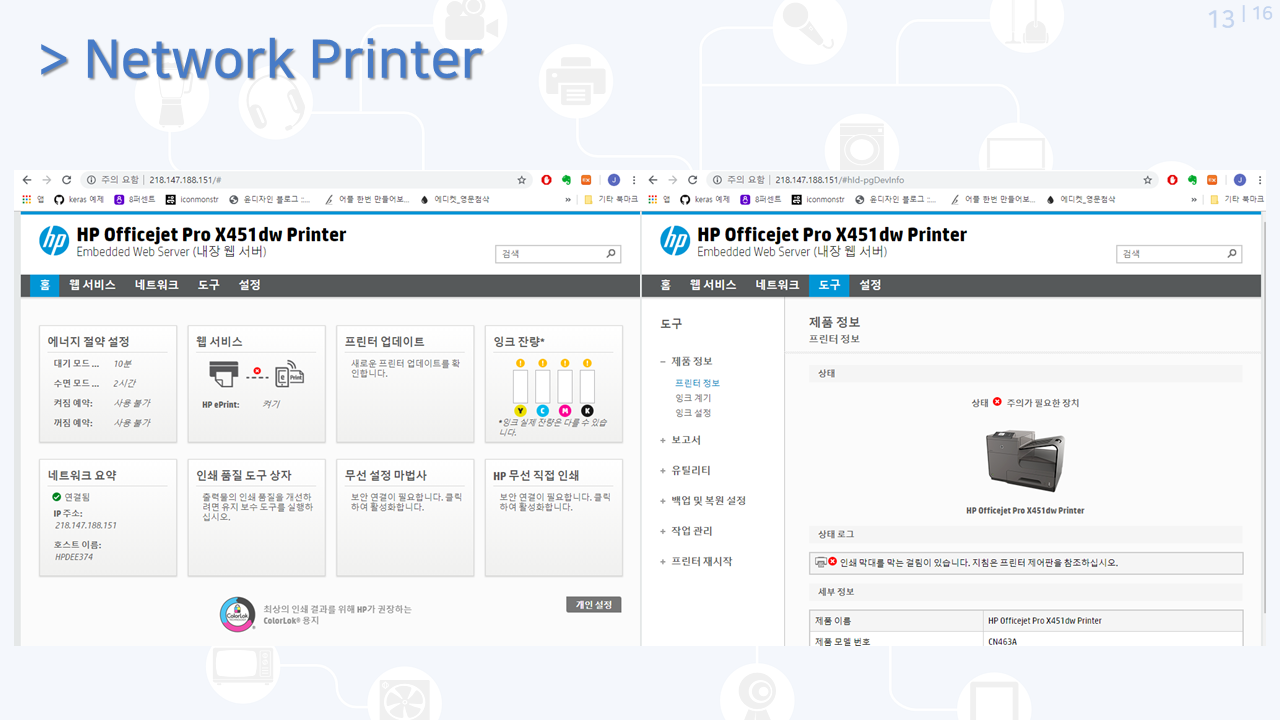Click the yellow Y ink indicator
1280x720 pixels.
[520, 410]
